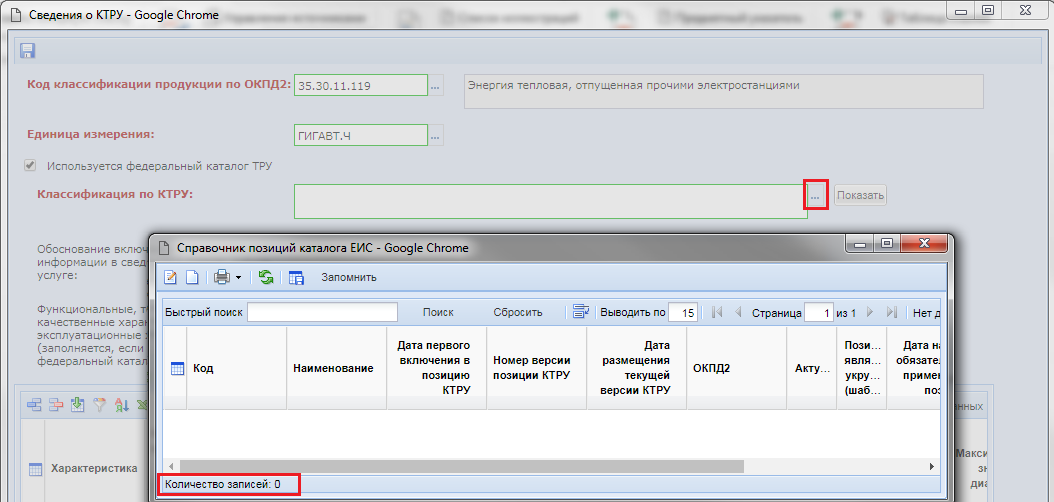Screen dimensions: 1054x502
Task: Refresh the catalog list with the green arrows icon
Action: point(266,277)
